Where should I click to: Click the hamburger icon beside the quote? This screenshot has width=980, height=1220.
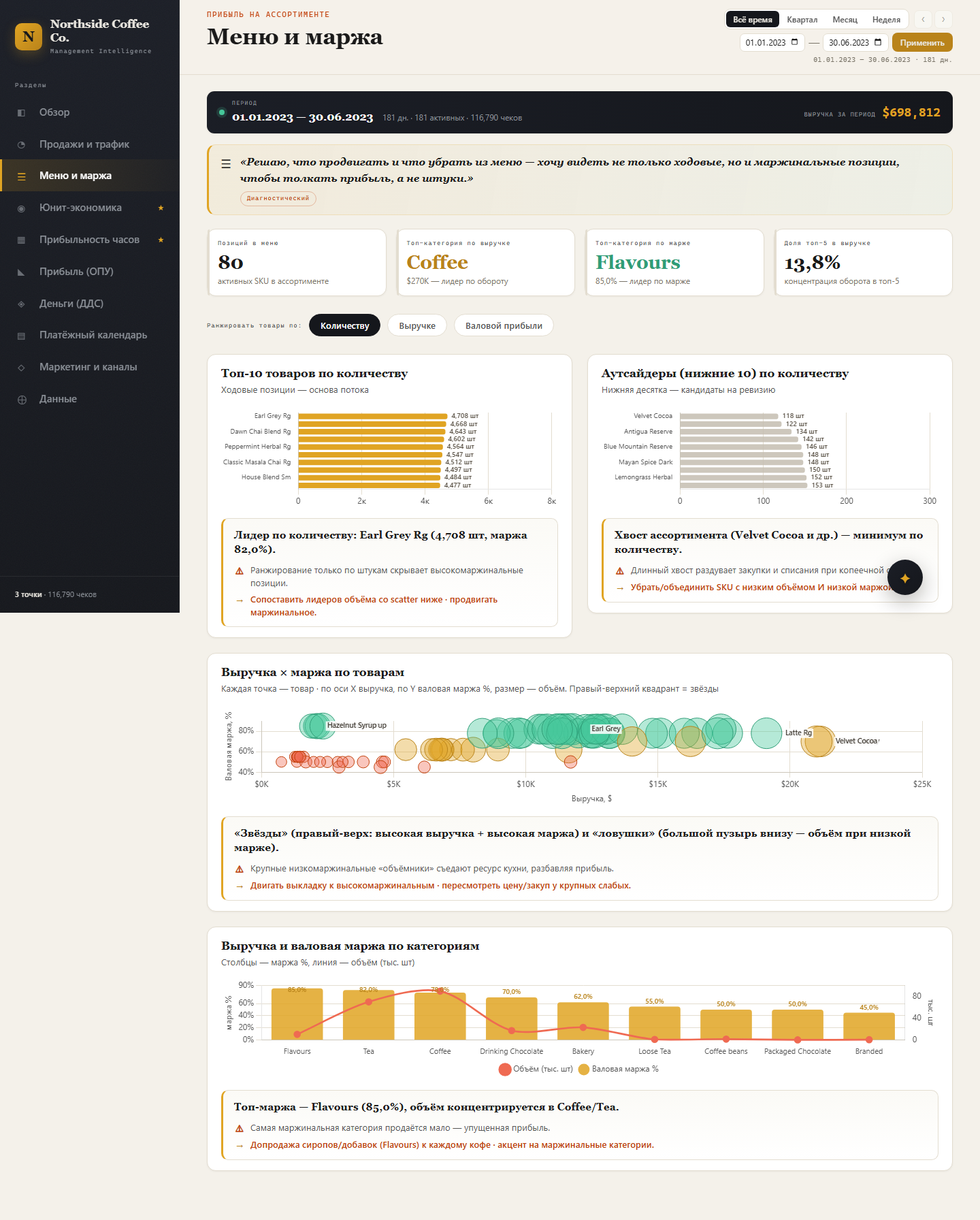click(226, 164)
